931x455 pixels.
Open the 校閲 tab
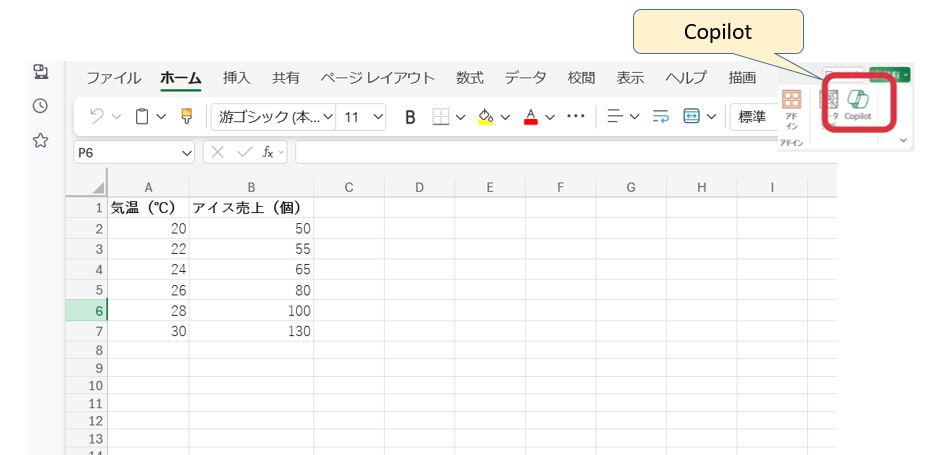(x=581, y=78)
